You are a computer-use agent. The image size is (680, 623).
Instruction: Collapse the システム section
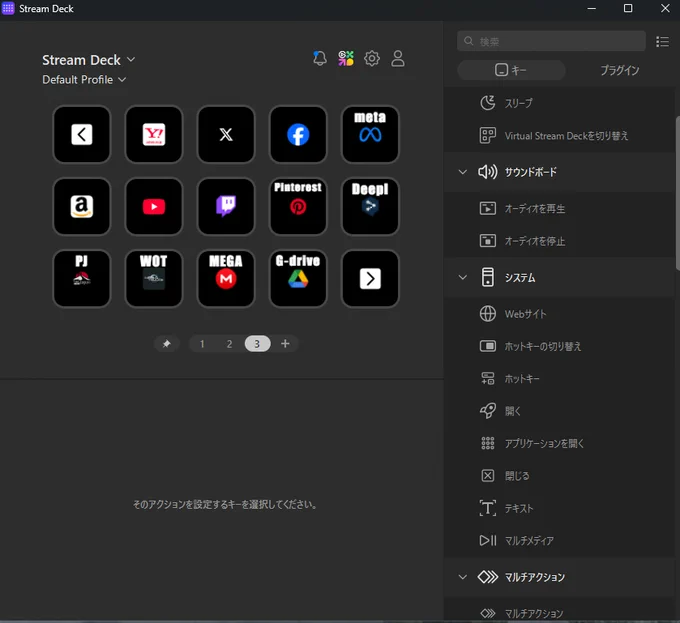463,277
